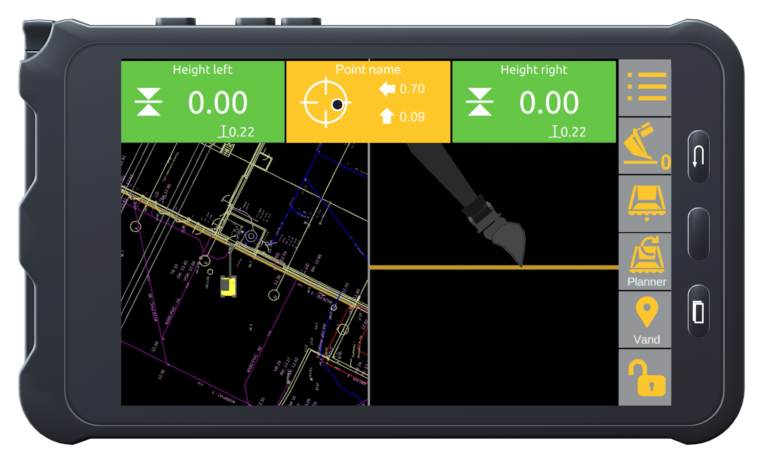Toggle the yellow padlock unlock icon
The image size is (768, 462).
click(645, 378)
